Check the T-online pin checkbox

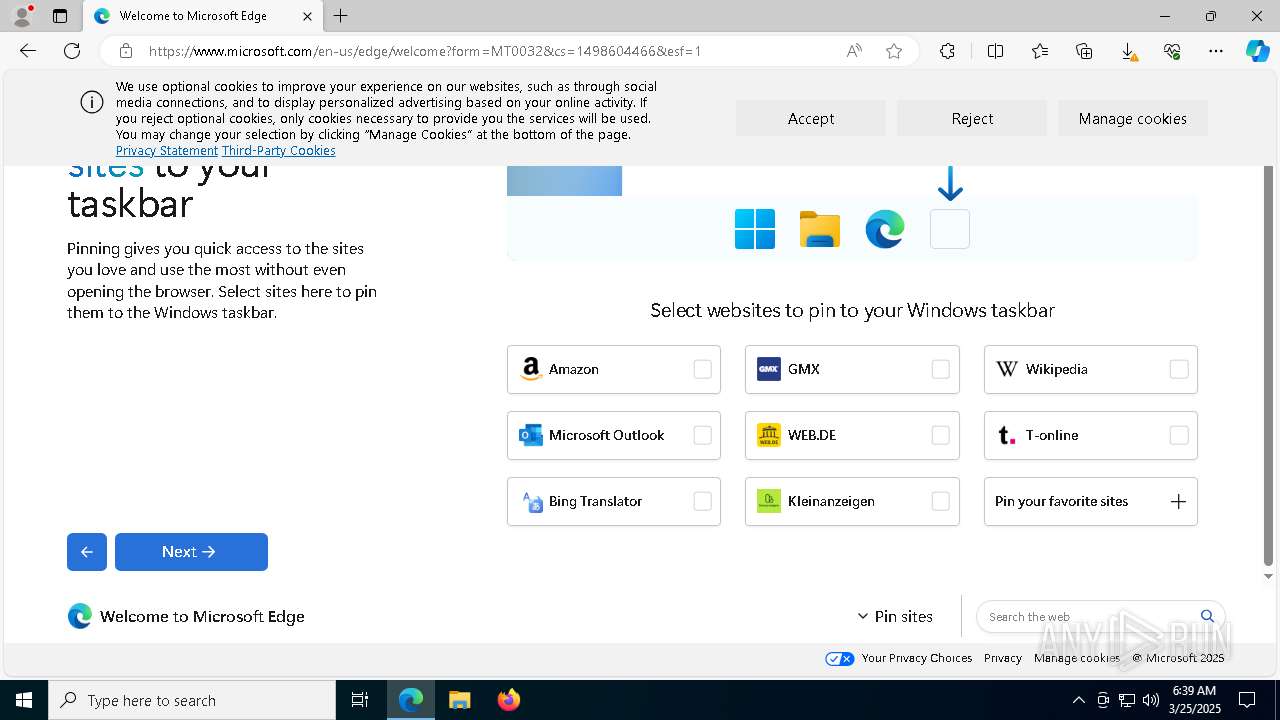click(1179, 435)
